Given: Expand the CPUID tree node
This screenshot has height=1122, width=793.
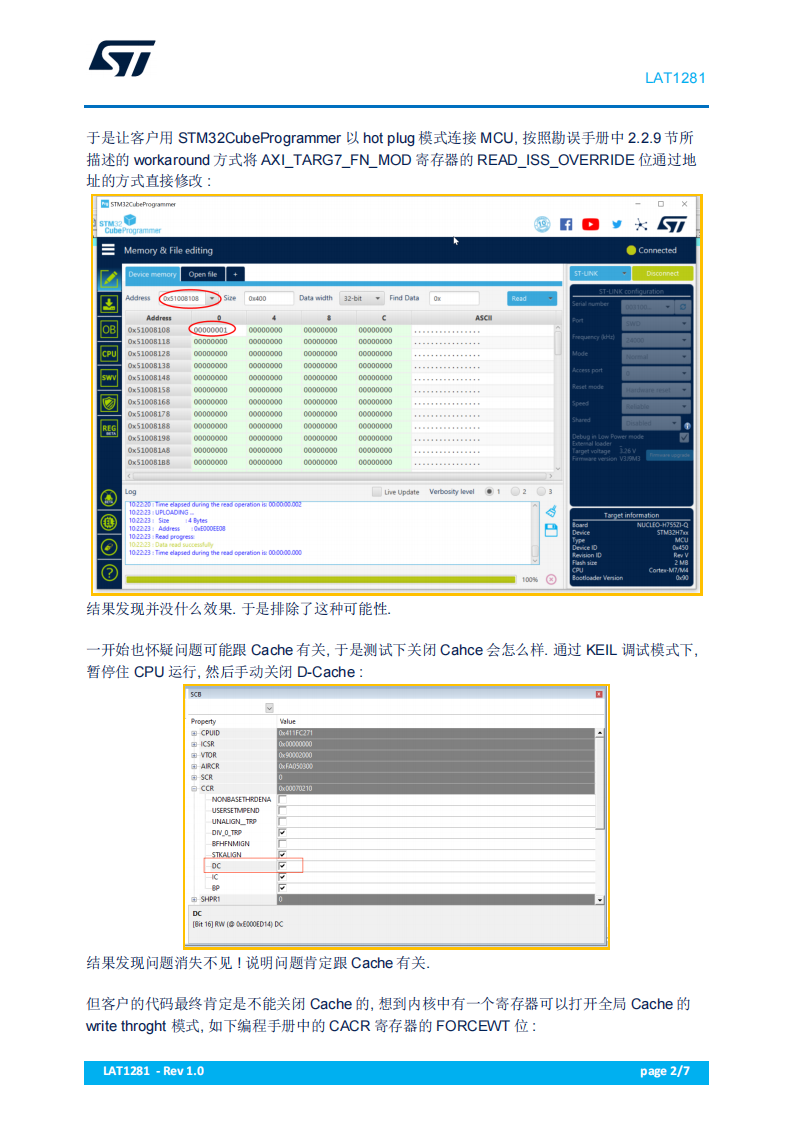Looking at the screenshot, I should [194, 733].
